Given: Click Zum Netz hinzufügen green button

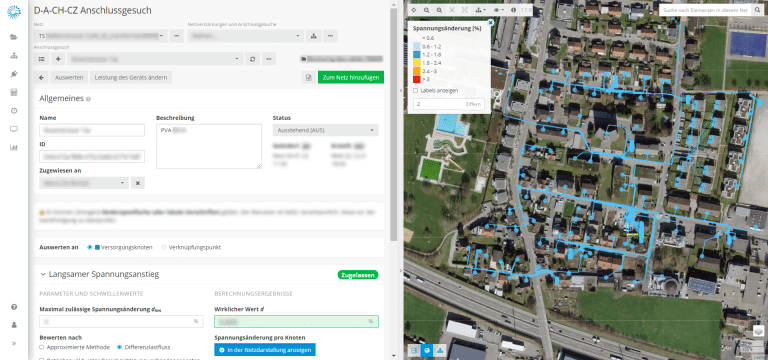Looking at the screenshot, I should click(351, 77).
